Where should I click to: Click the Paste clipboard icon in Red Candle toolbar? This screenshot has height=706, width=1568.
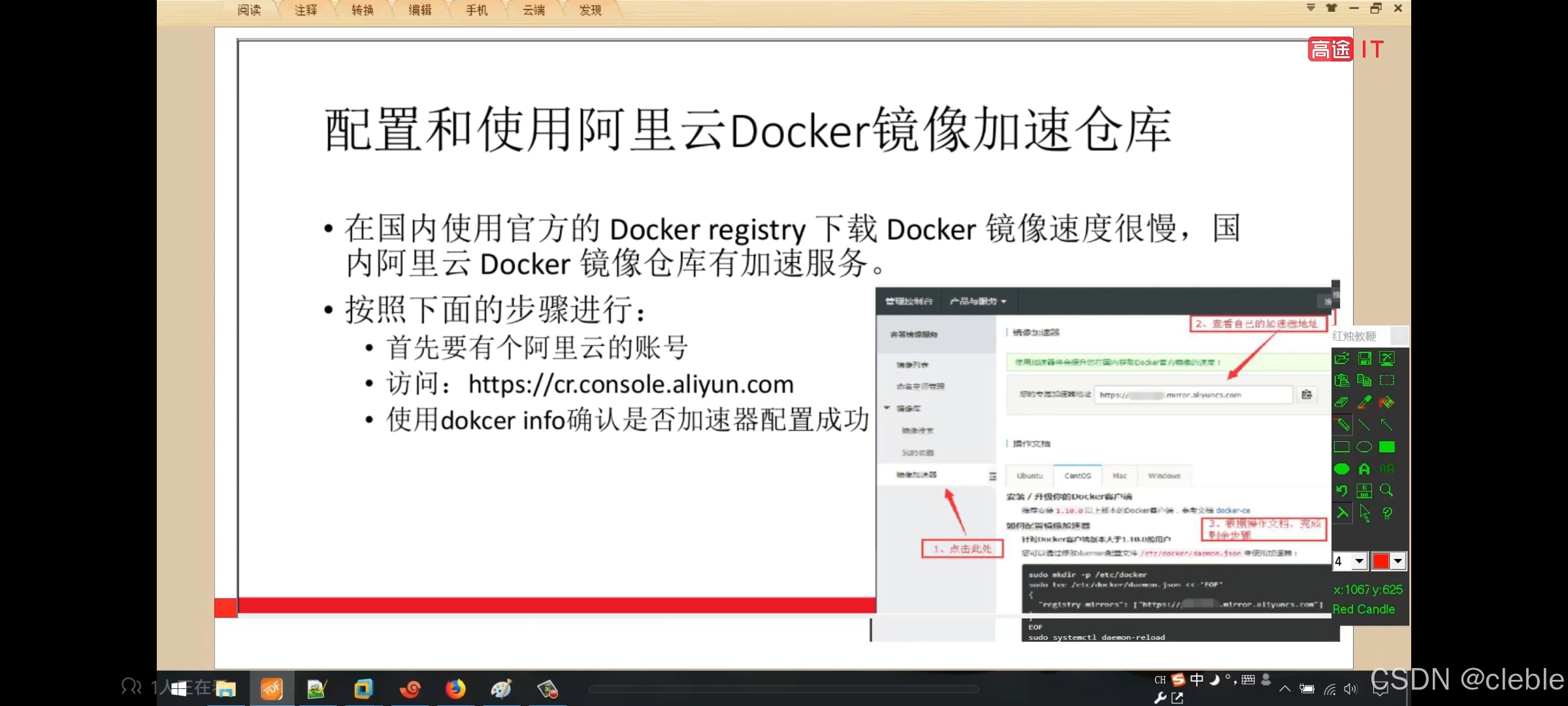tap(1342, 380)
